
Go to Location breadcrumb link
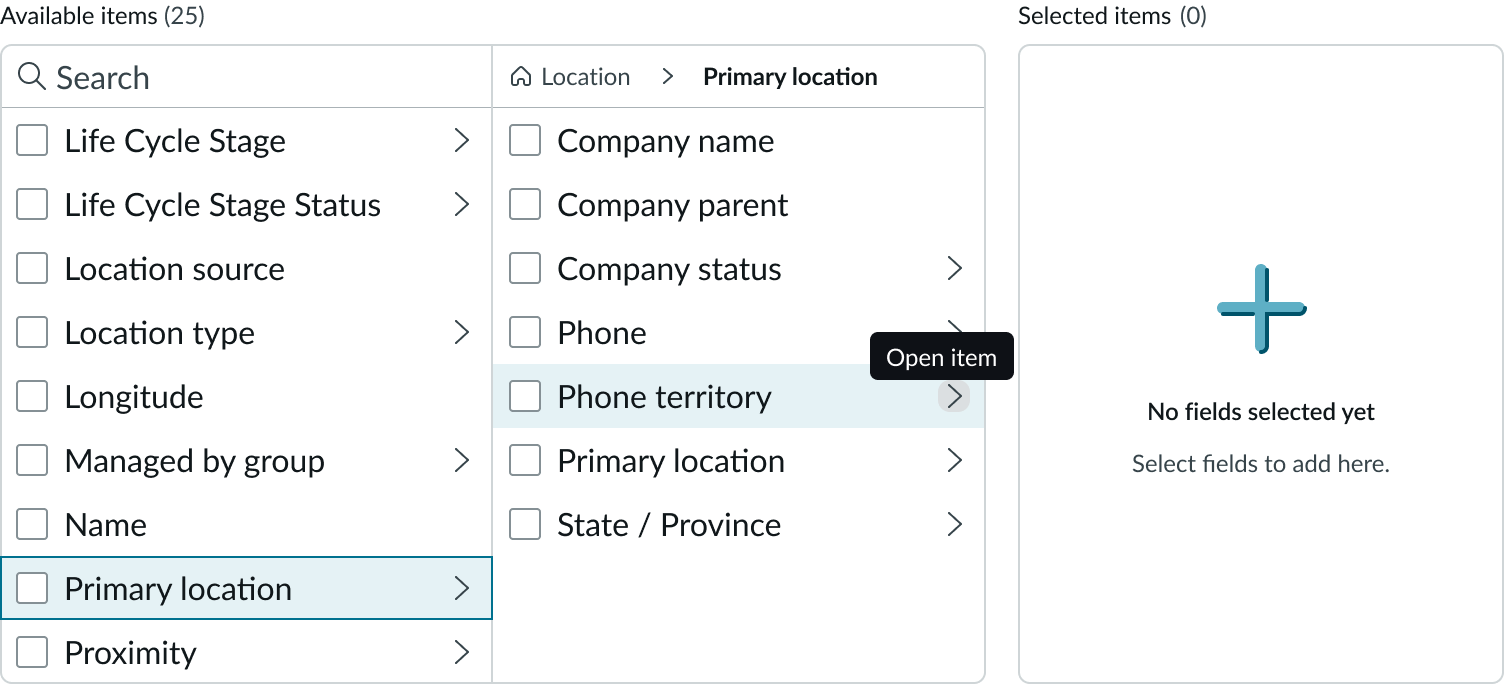click(x=585, y=77)
